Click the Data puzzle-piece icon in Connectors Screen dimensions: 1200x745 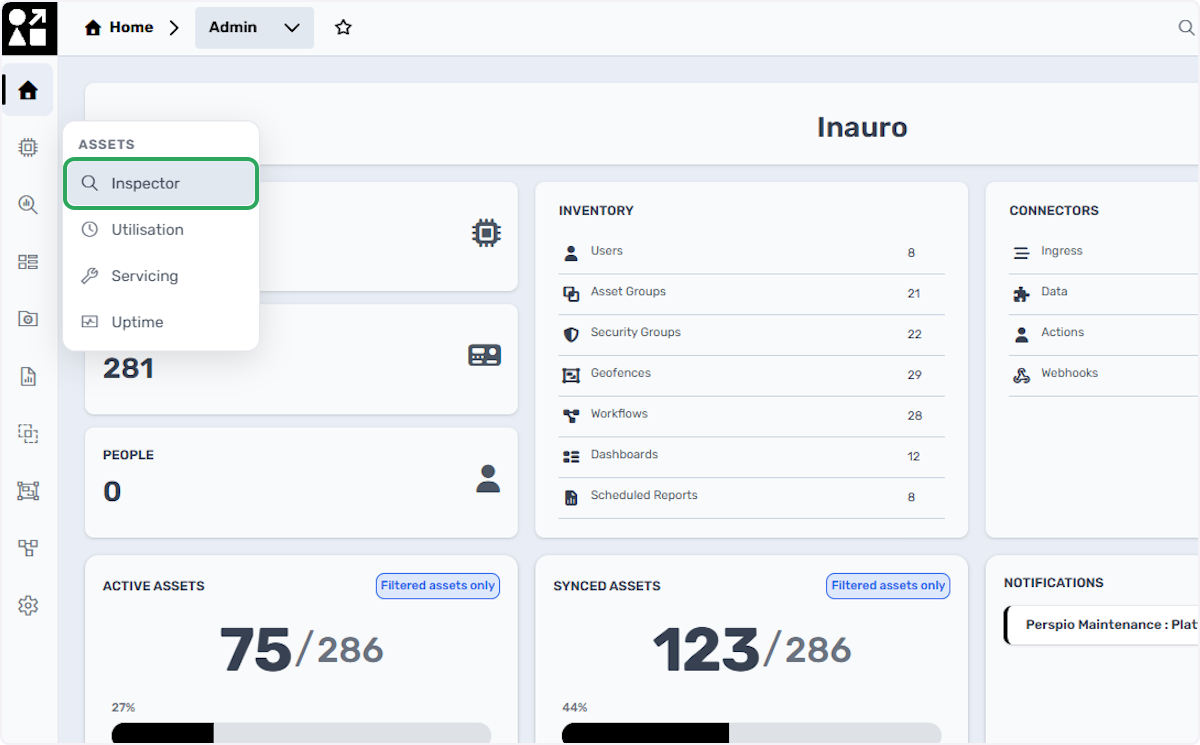coord(1021,294)
